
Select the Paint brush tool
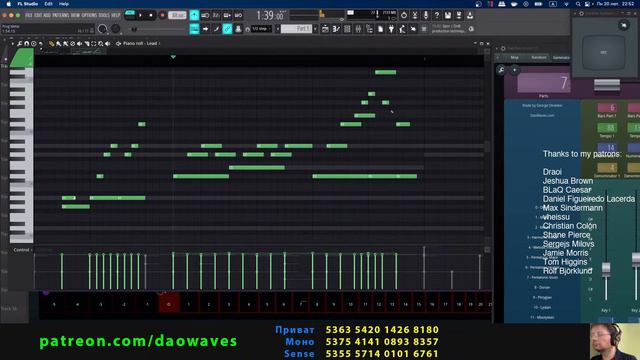pyautogui.click(x=58, y=43)
